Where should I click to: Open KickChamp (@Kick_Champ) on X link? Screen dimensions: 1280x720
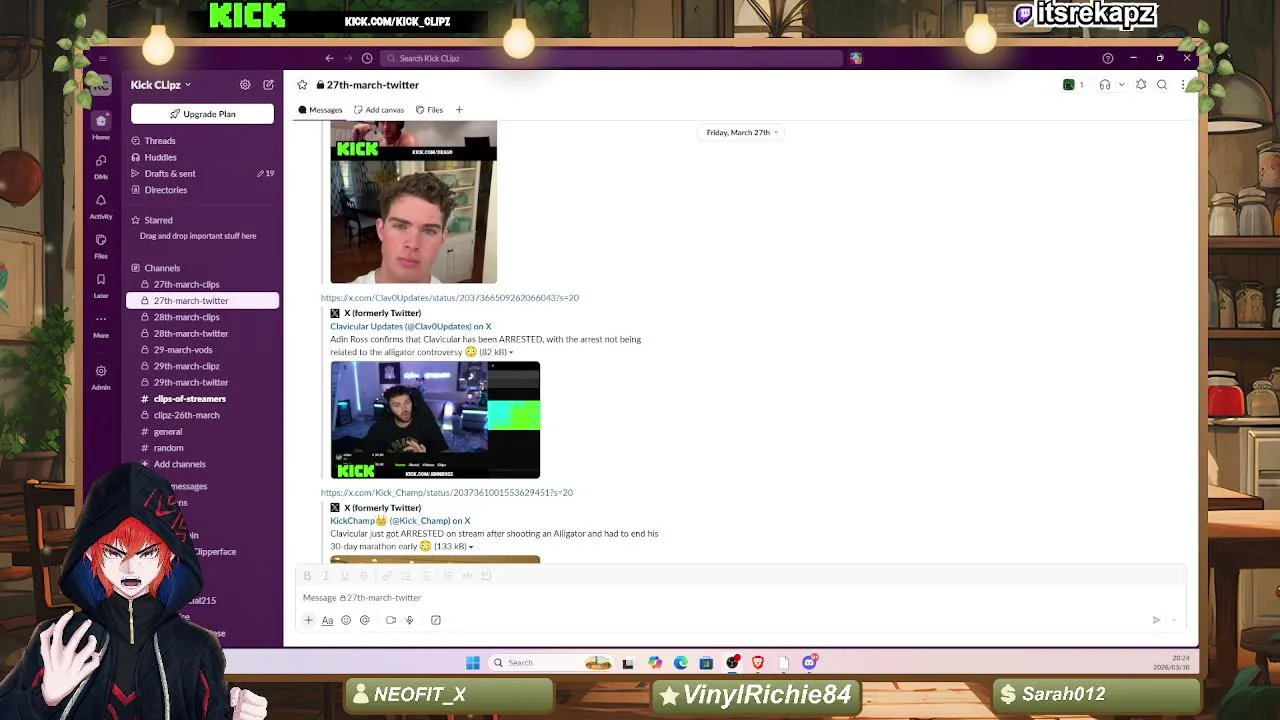pyautogui.click(x=400, y=521)
